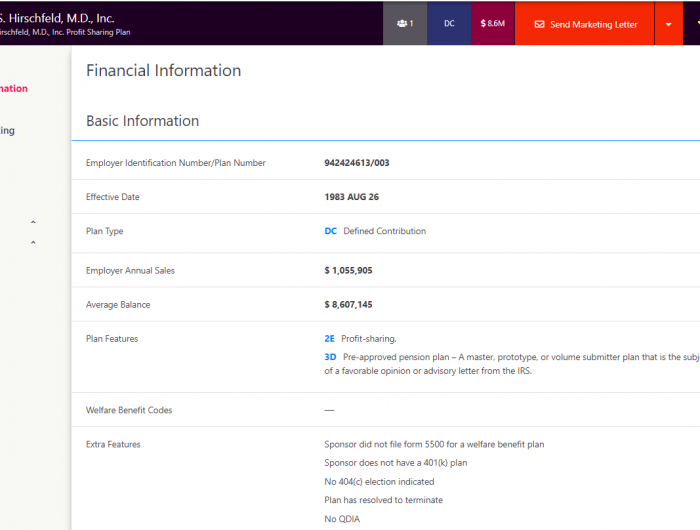Select the highlighted pink sidebar menu item
Image resolution: width=700 pixels, height=530 pixels.
14,88
